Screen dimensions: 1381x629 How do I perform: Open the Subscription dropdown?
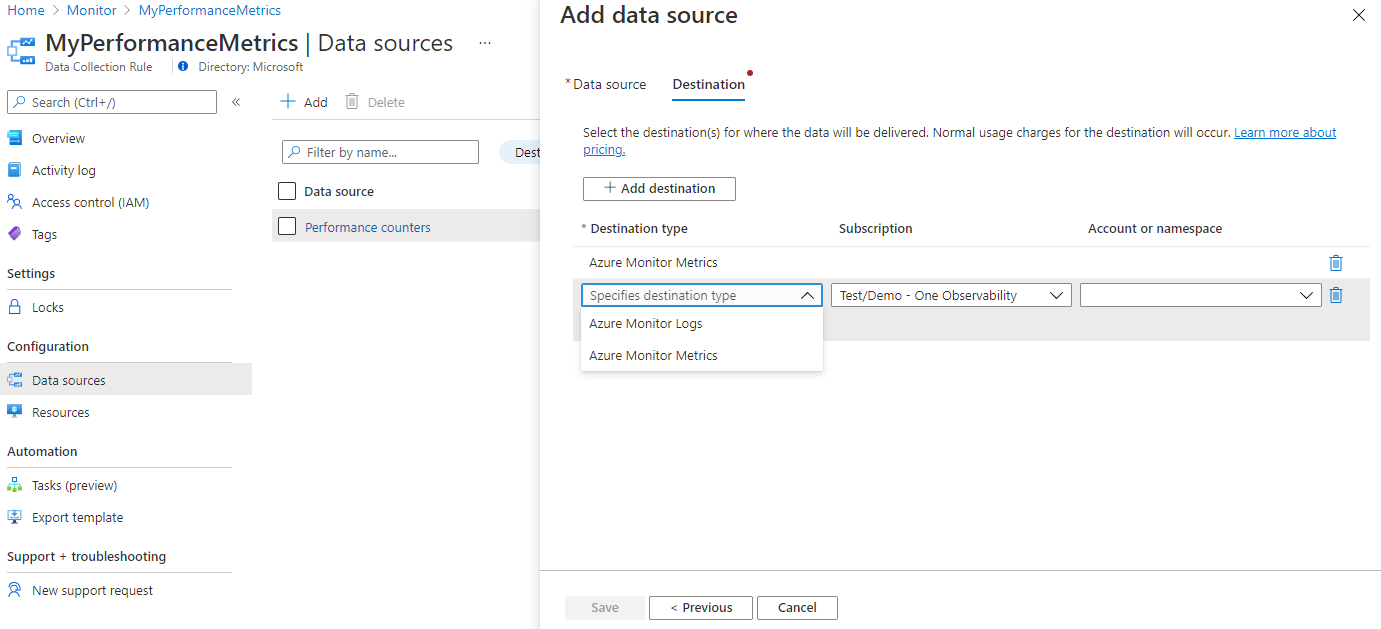coord(951,295)
